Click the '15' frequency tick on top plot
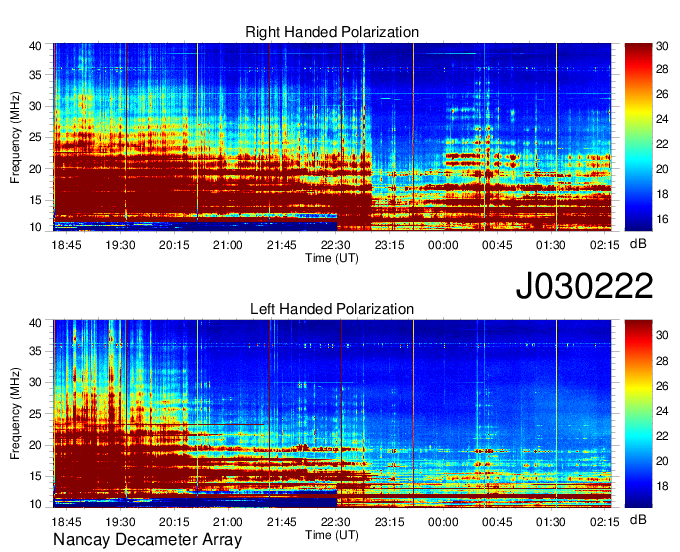The image size is (680, 552). [x=35, y=200]
